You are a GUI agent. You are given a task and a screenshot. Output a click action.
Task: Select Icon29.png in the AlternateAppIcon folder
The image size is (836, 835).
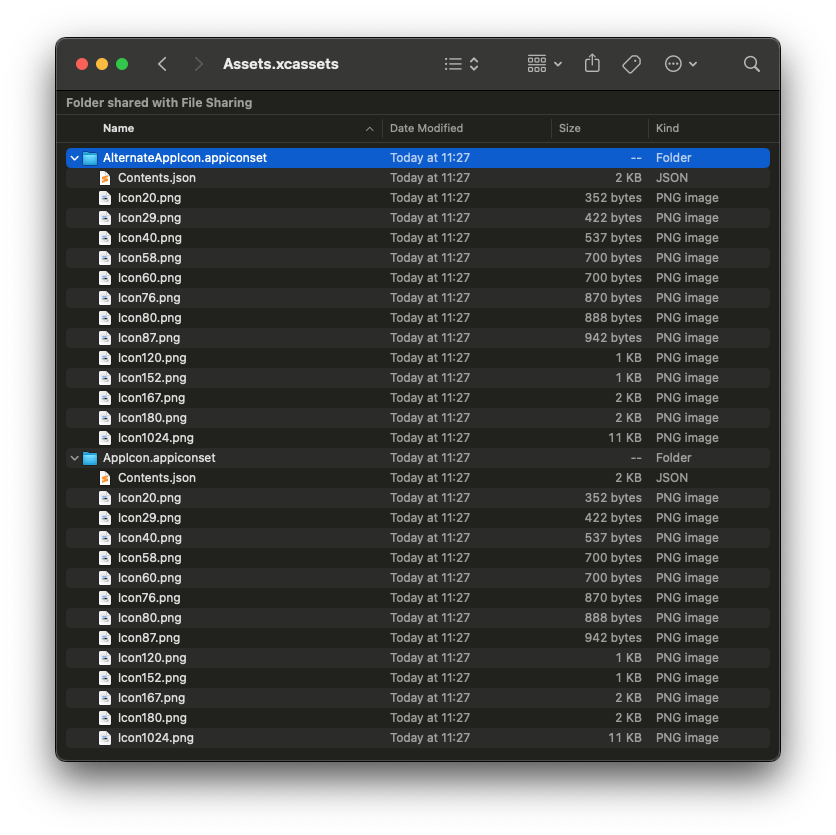[418, 218]
